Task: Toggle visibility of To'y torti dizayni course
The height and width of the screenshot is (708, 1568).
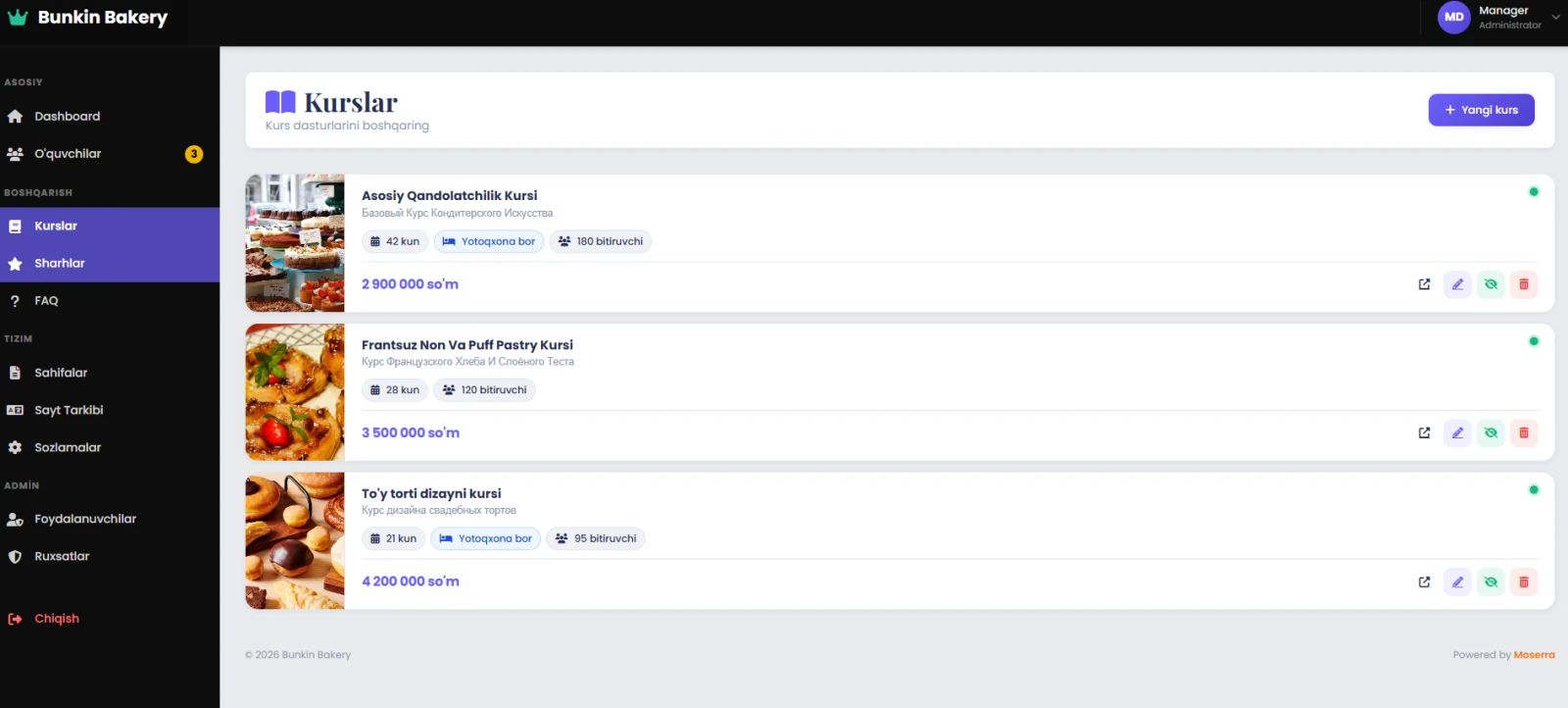Action: point(1491,582)
